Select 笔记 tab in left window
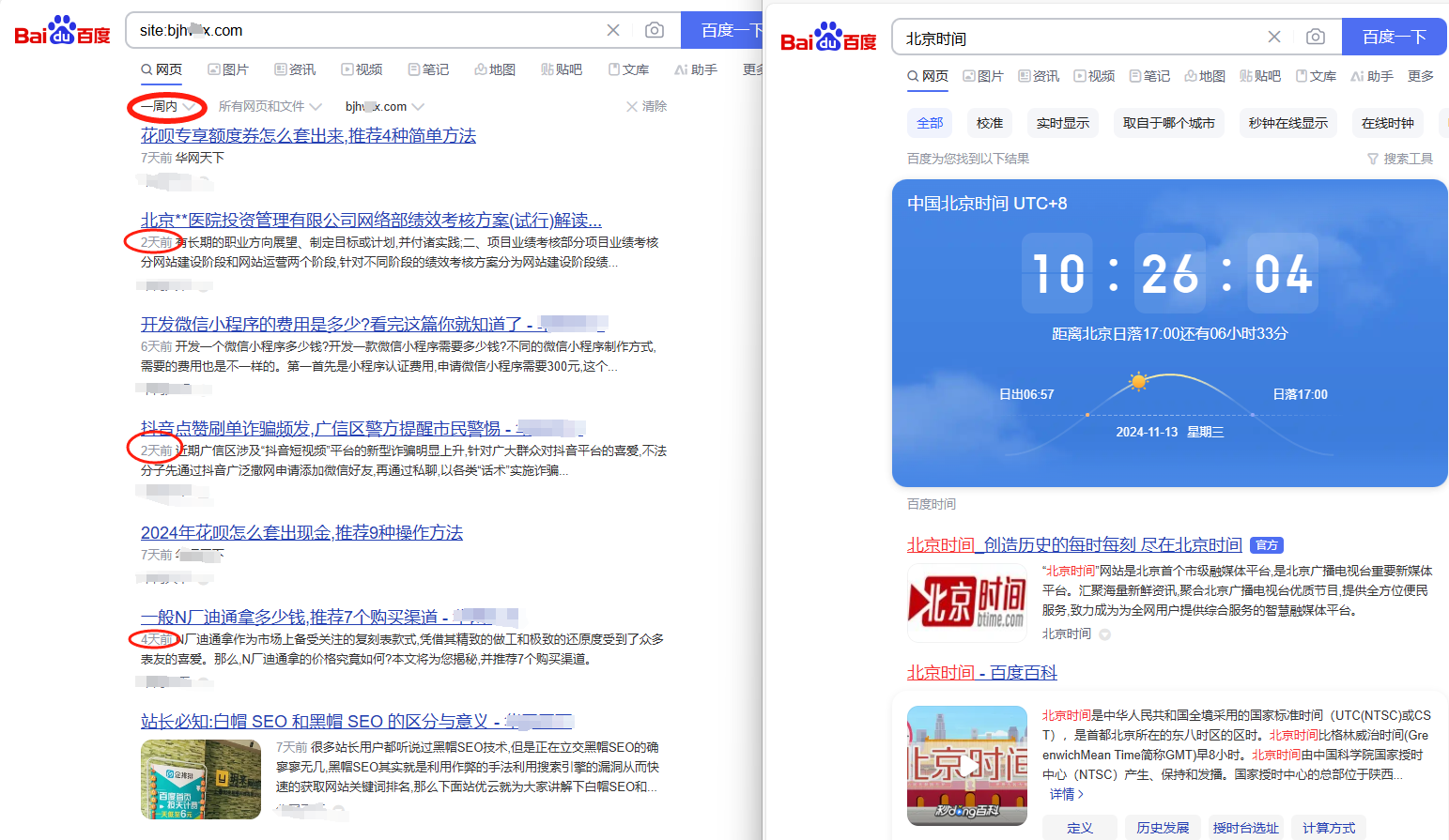 point(428,69)
